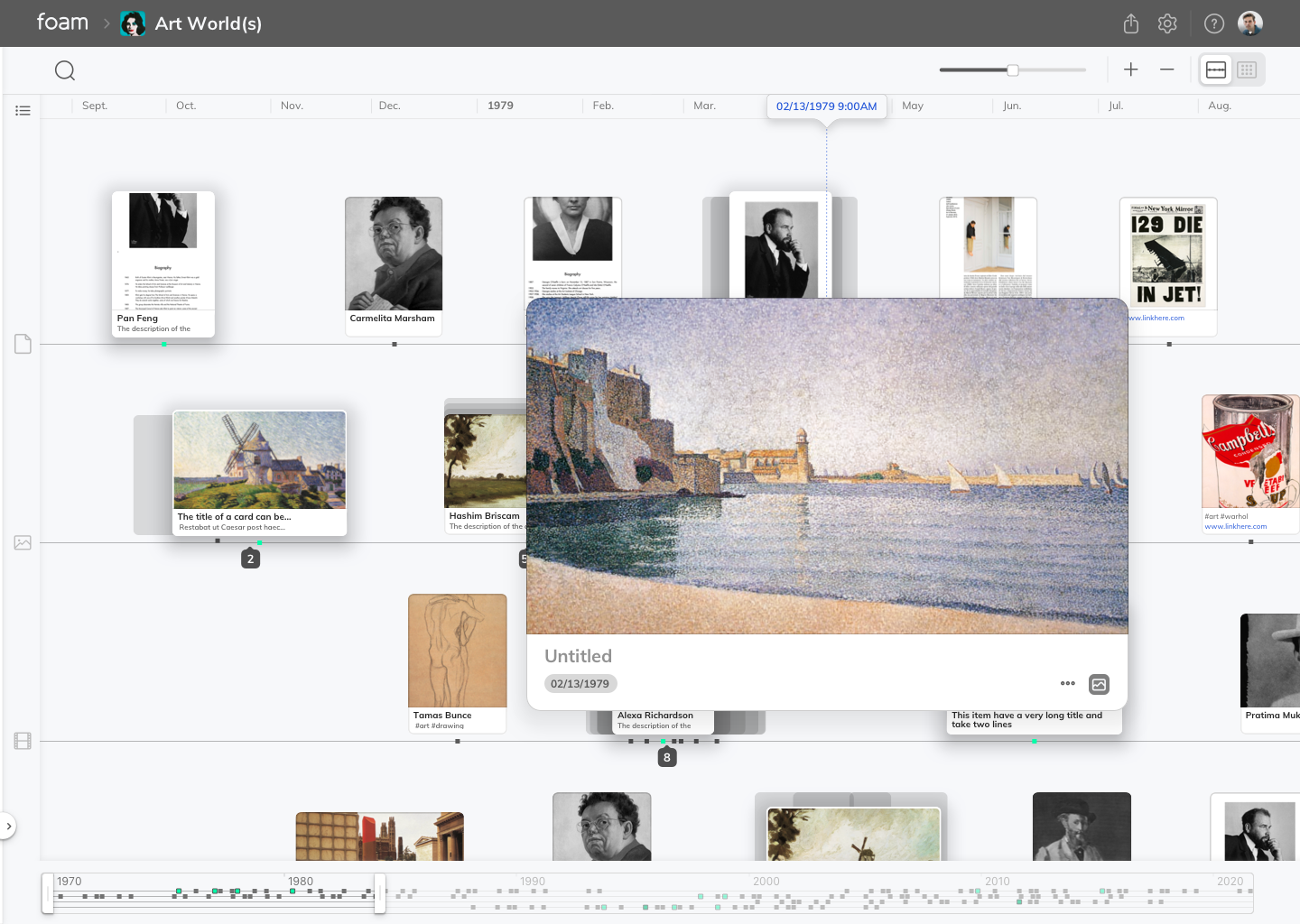Click the #art #warhol tags

tap(1226, 516)
